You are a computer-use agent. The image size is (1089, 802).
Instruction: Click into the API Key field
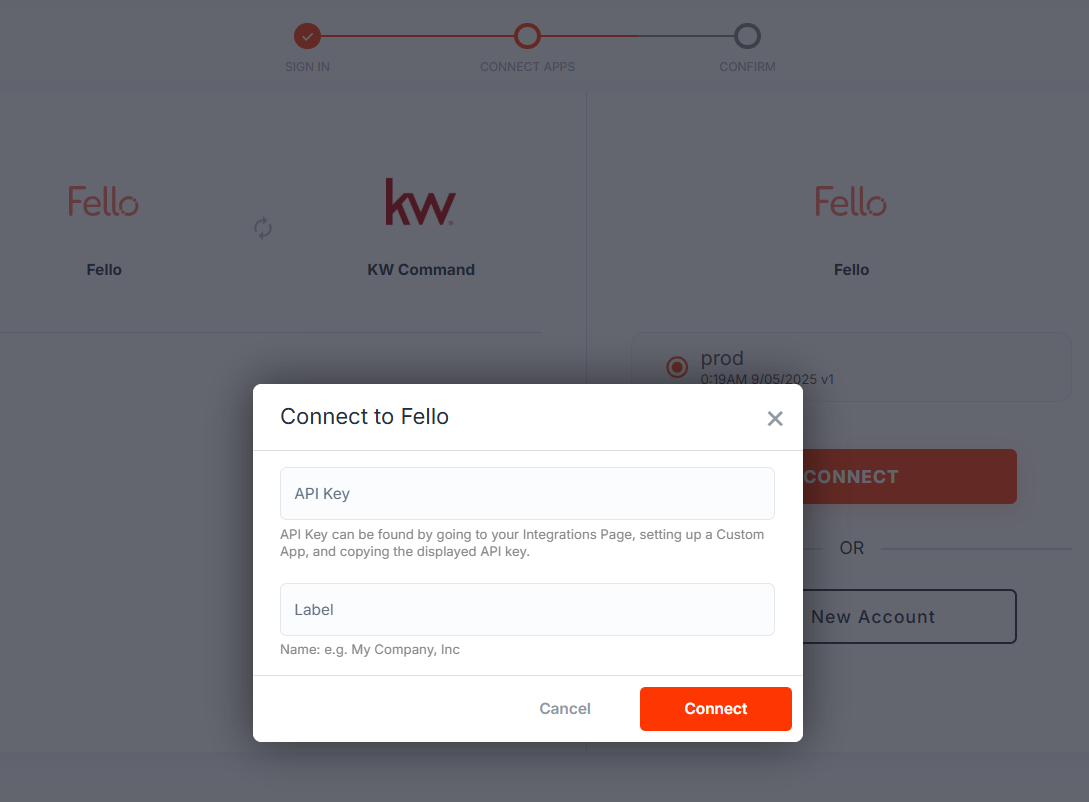coord(527,493)
